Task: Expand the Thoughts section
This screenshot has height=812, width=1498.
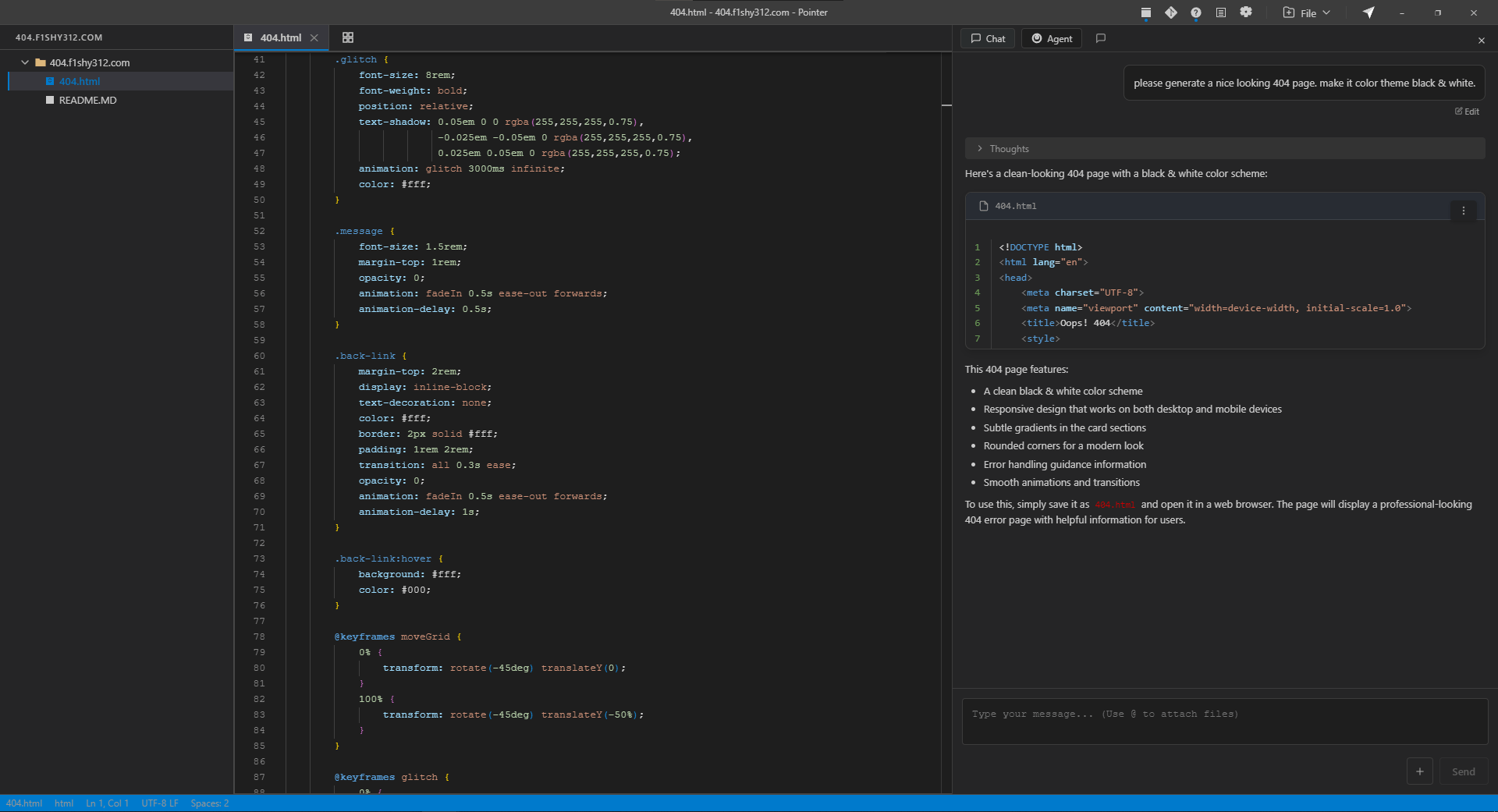Action: point(1225,148)
